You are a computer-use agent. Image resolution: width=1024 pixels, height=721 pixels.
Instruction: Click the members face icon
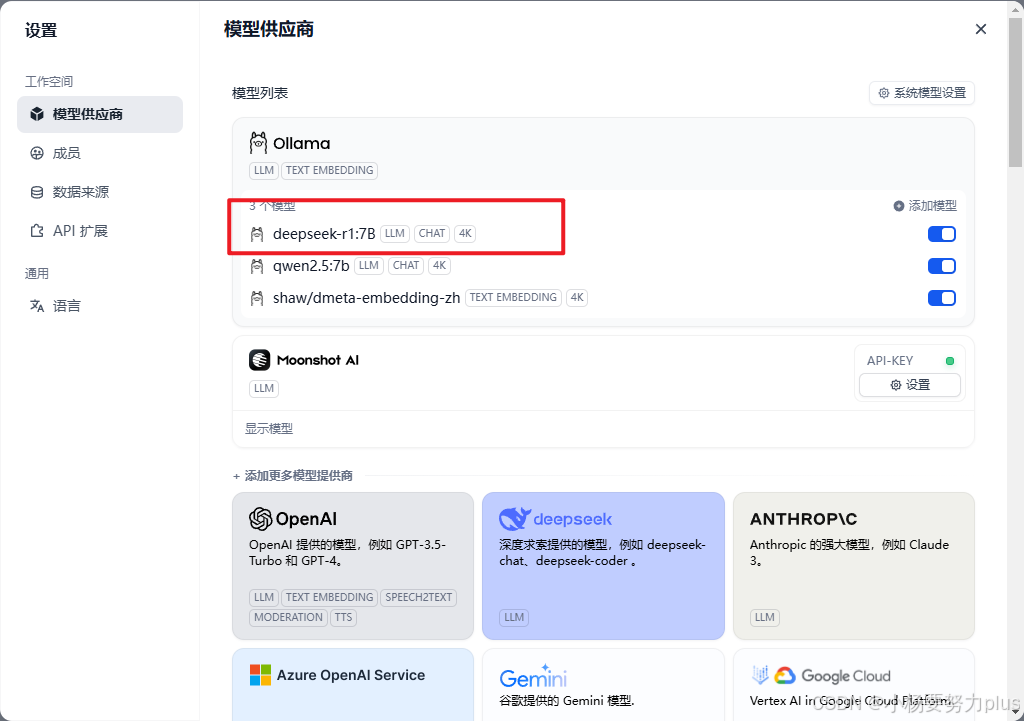[37, 153]
